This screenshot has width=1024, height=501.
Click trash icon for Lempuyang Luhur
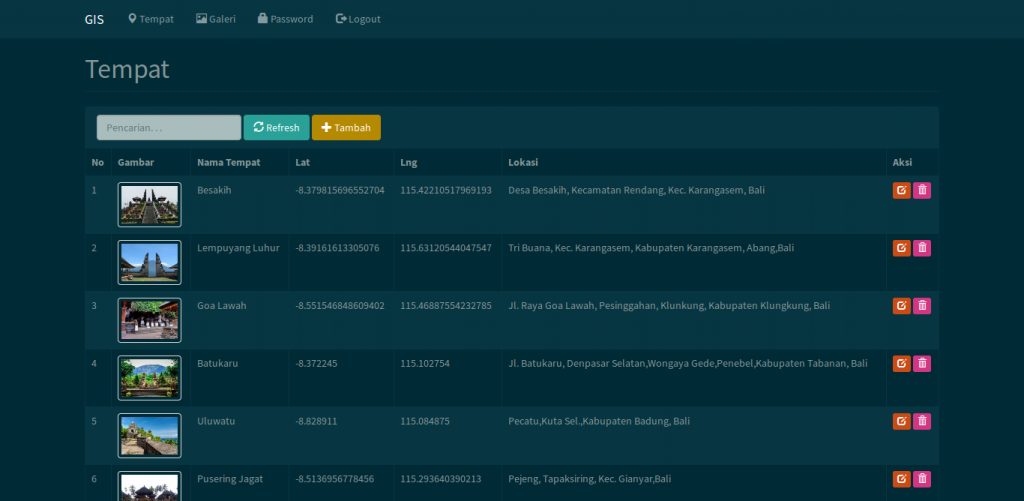tap(922, 248)
